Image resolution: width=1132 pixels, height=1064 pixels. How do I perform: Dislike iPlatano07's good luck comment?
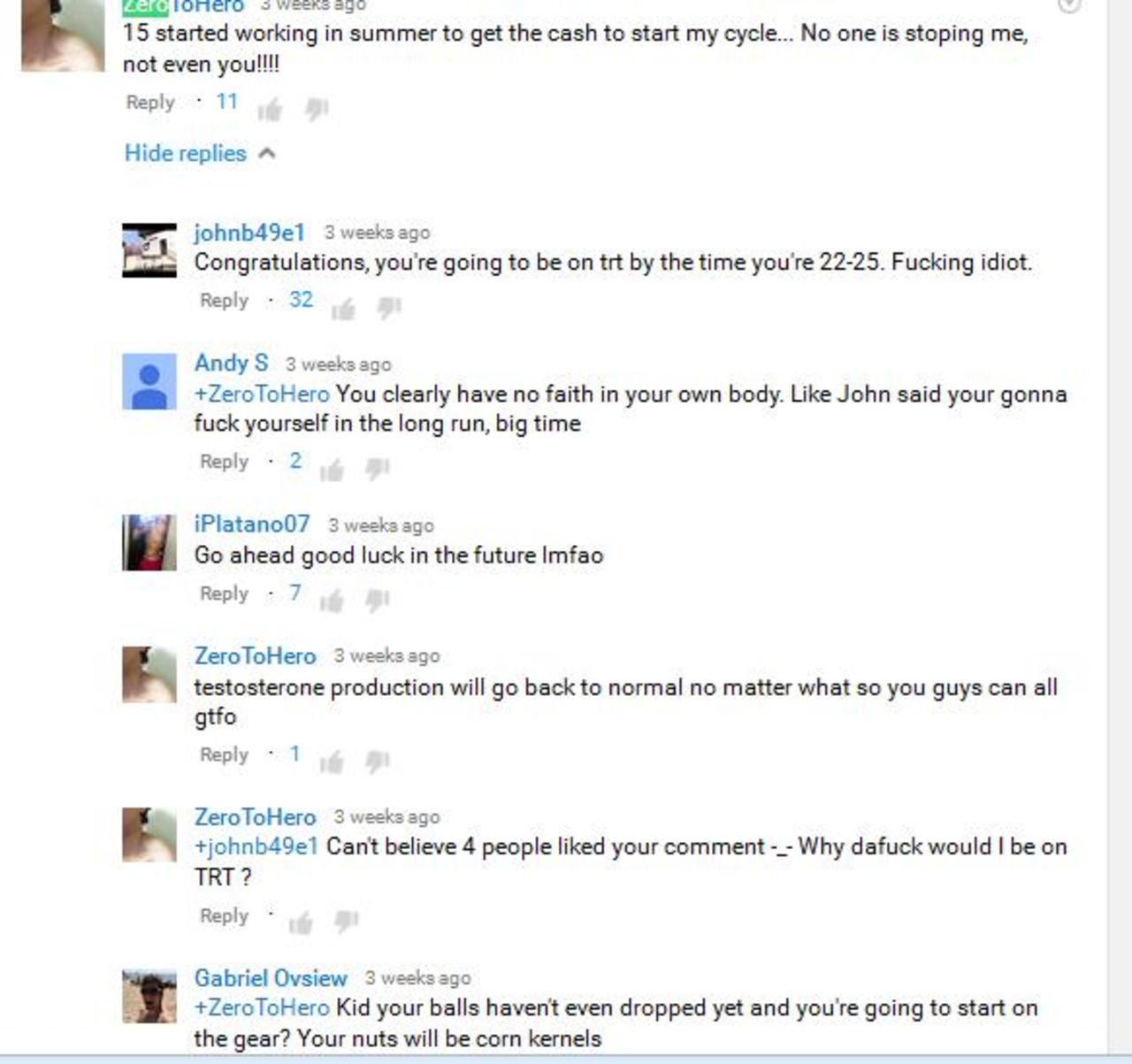(378, 601)
